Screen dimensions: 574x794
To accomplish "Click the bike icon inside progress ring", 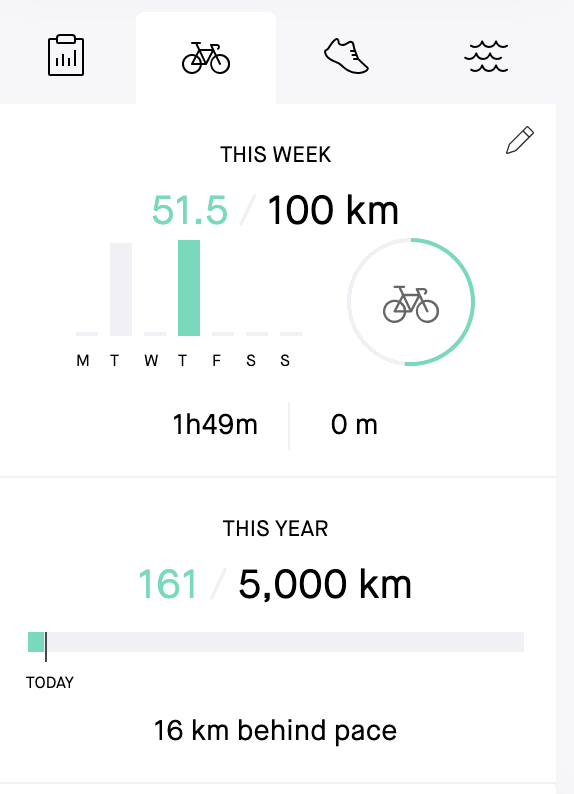I will coord(411,304).
